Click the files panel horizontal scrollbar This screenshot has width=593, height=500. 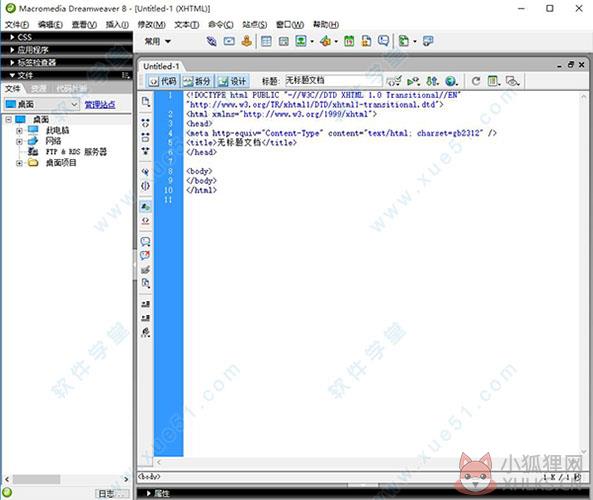tap(67, 479)
